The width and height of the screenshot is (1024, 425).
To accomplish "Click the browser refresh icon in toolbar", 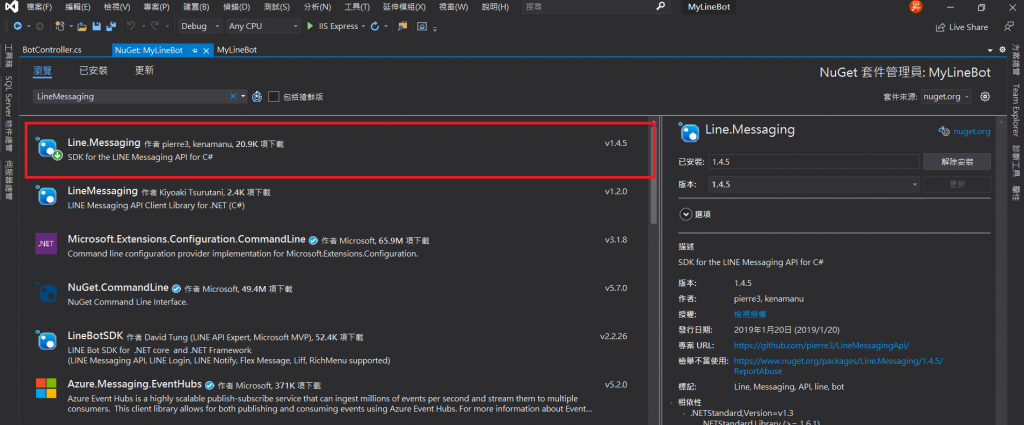I will click(x=375, y=26).
